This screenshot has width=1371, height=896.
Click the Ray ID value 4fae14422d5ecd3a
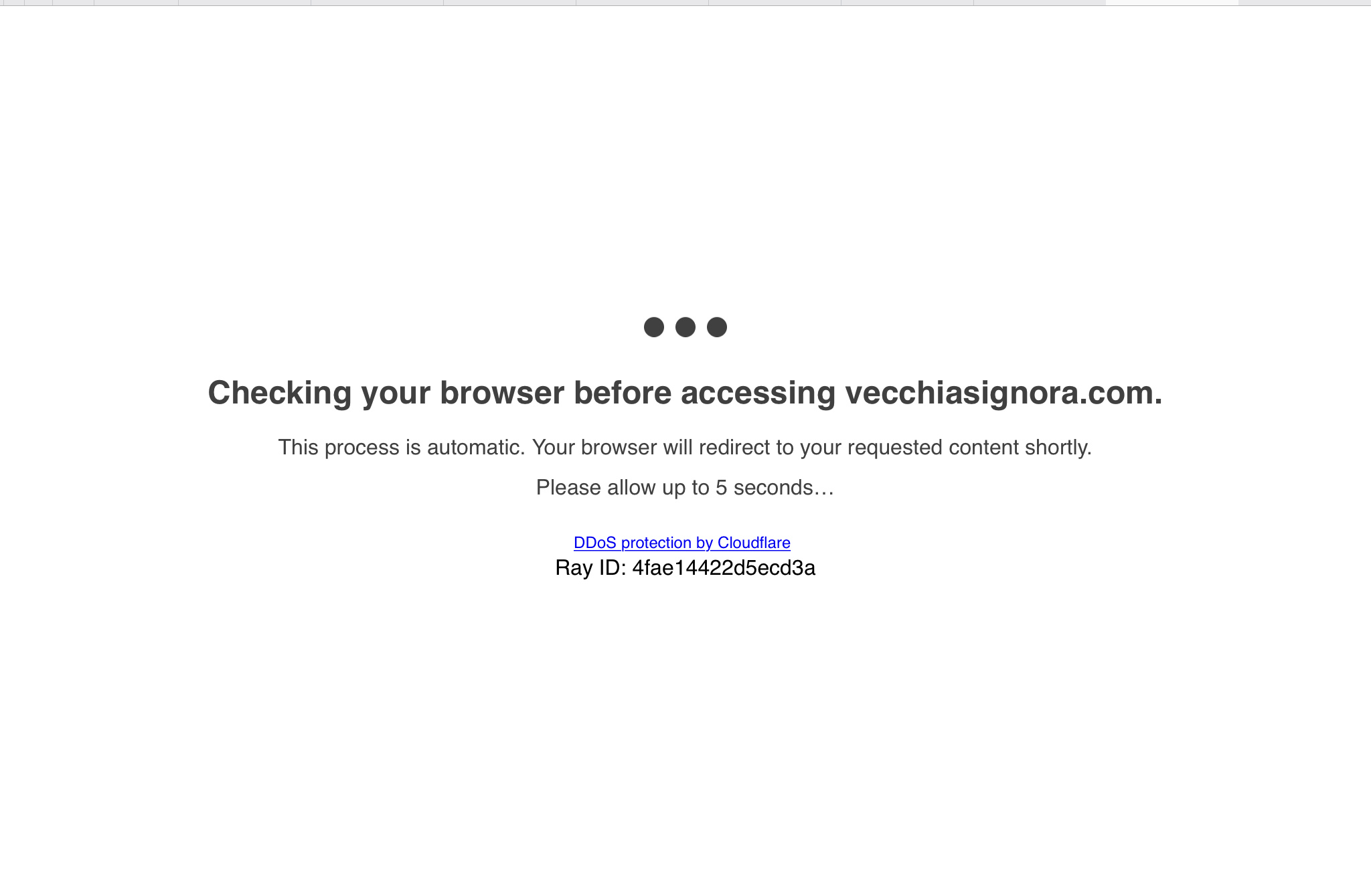click(x=724, y=568)
